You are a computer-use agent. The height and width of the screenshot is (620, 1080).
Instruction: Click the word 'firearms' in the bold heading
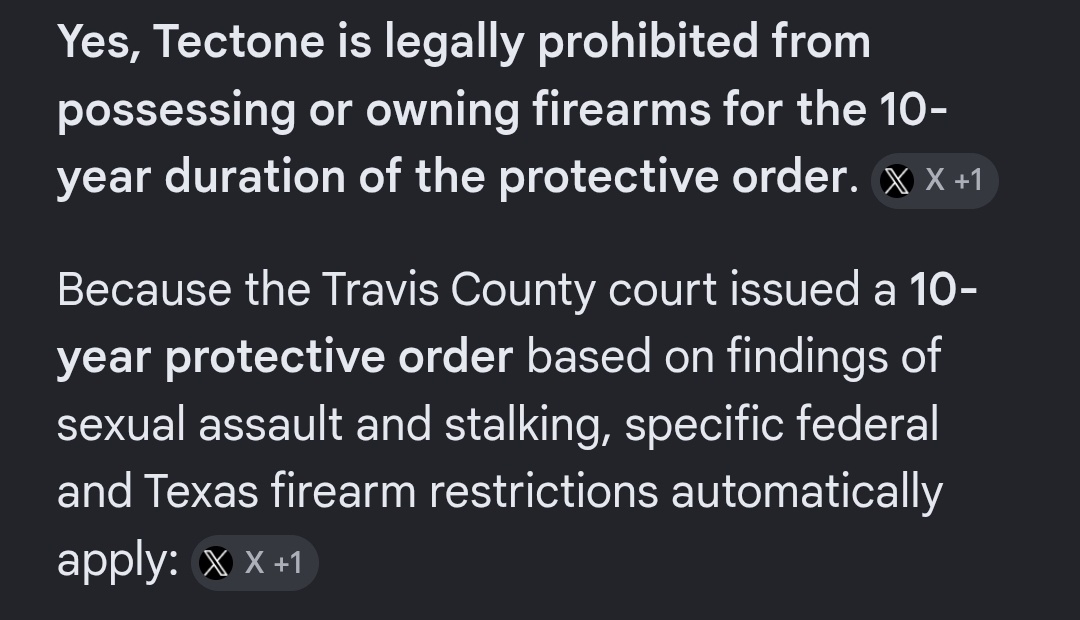point(621,110)
